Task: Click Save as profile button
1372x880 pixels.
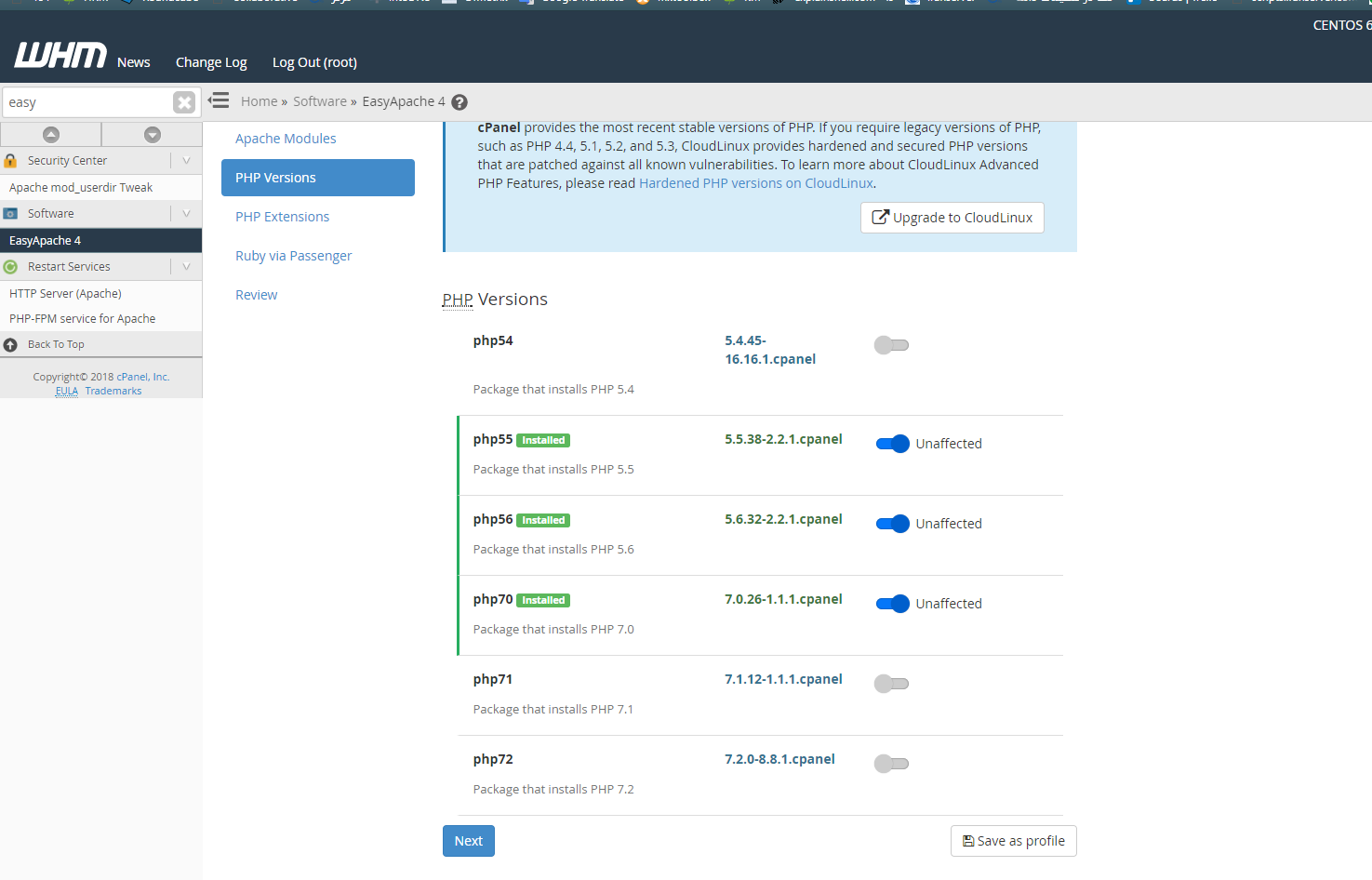Action: [x=1014, y=841]
